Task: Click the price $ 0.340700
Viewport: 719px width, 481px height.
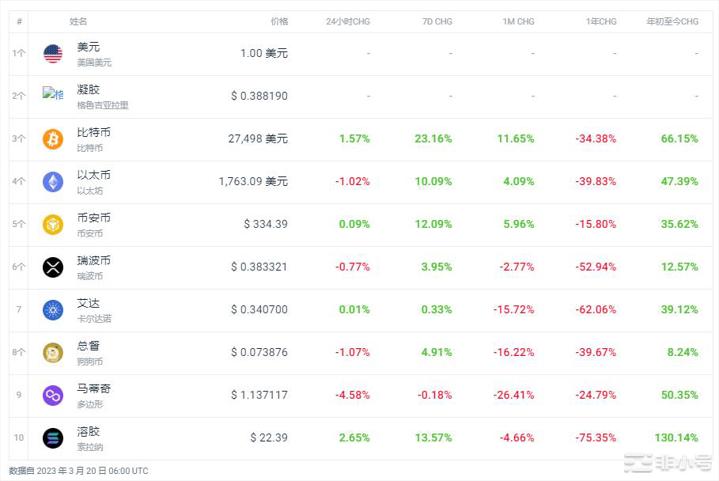Action: (259, 310)
